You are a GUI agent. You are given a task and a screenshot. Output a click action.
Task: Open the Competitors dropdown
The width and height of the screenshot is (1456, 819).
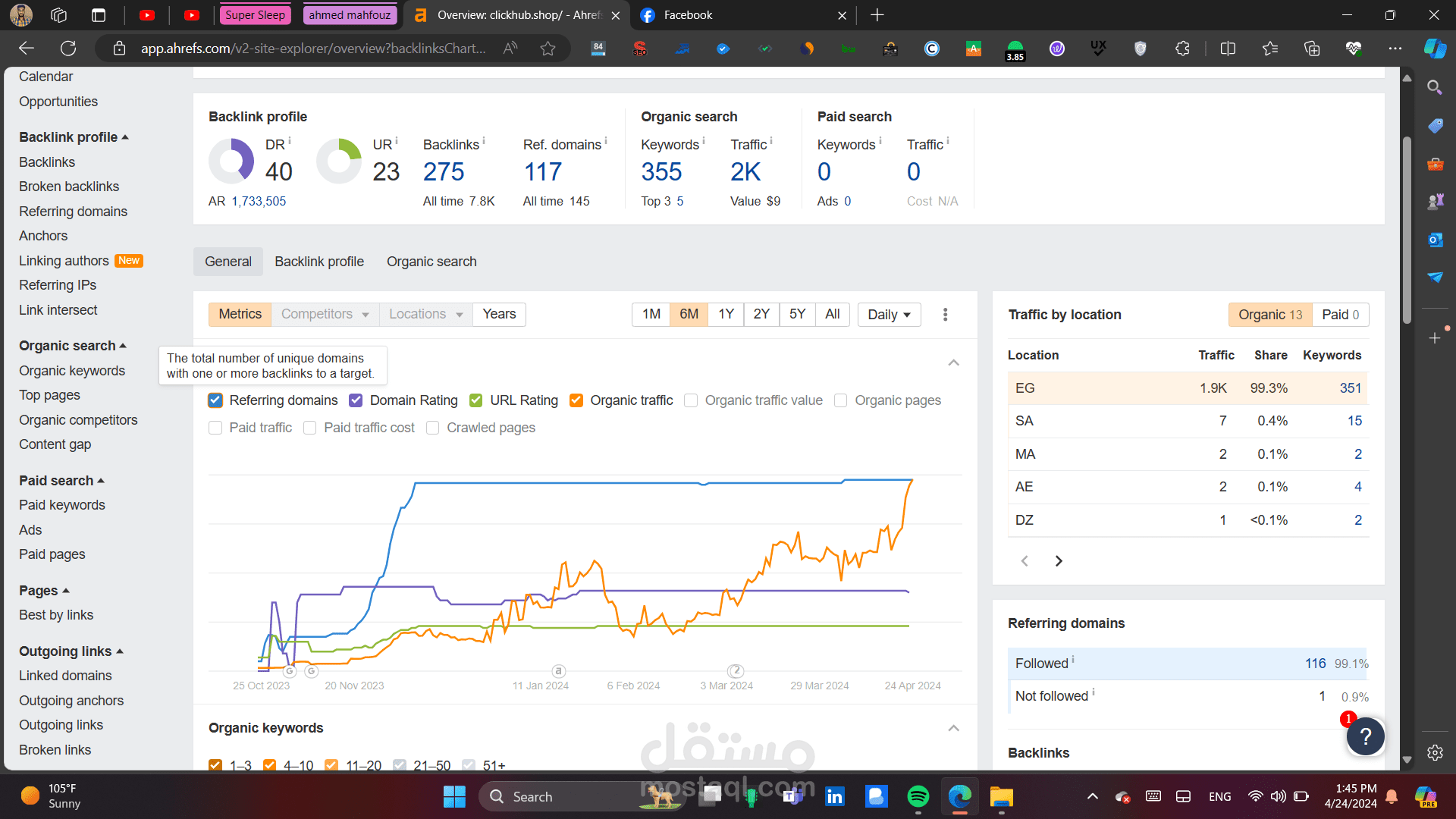325,314
